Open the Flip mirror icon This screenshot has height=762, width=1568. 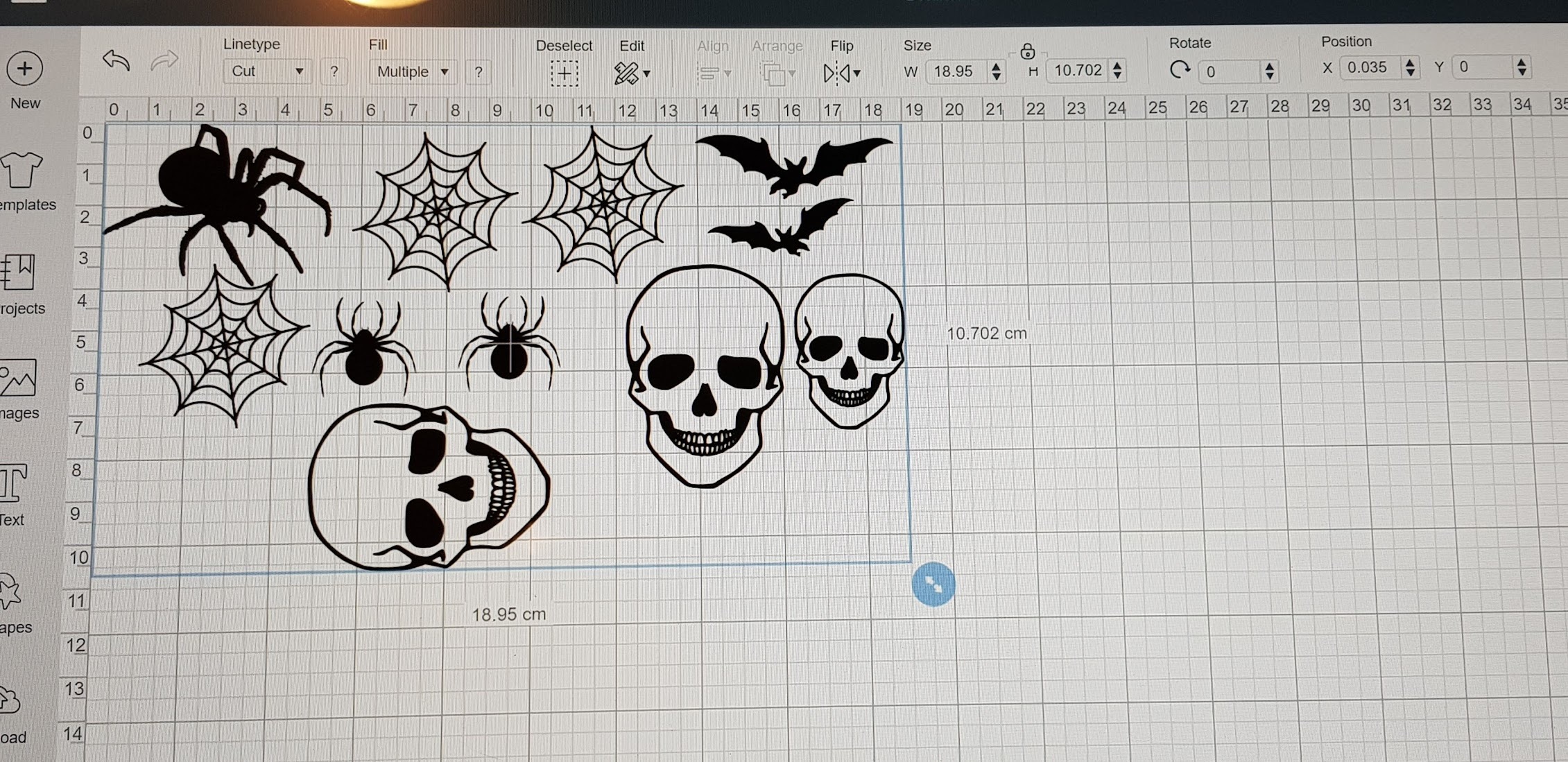pyautogui.click(x=836, y=73)
